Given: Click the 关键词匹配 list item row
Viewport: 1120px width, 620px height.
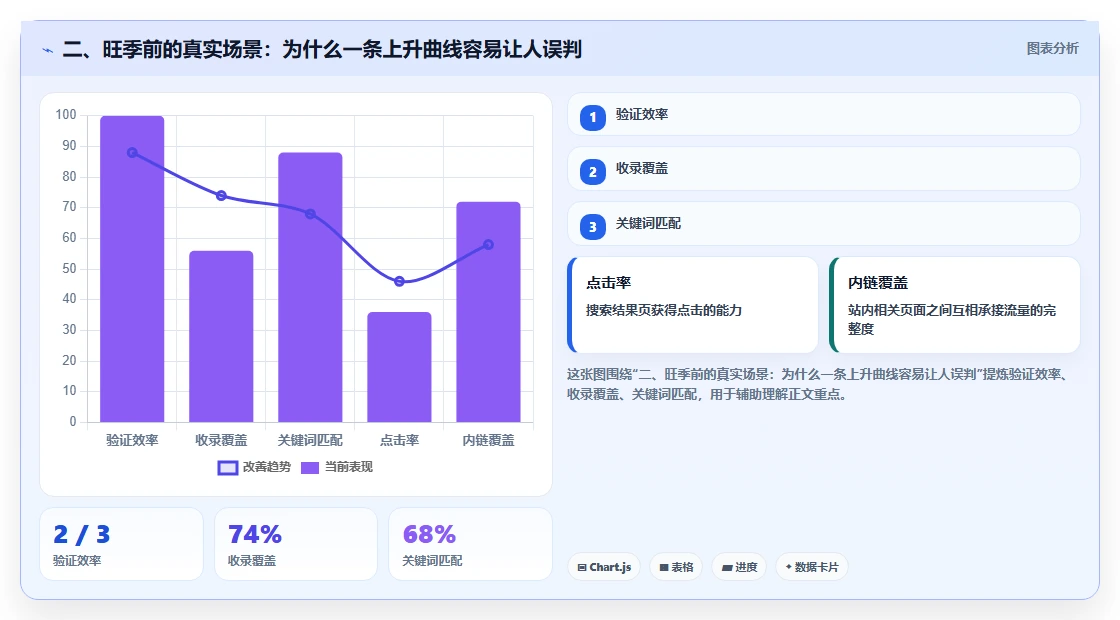Looking at the screenshot, I should 824,224.
